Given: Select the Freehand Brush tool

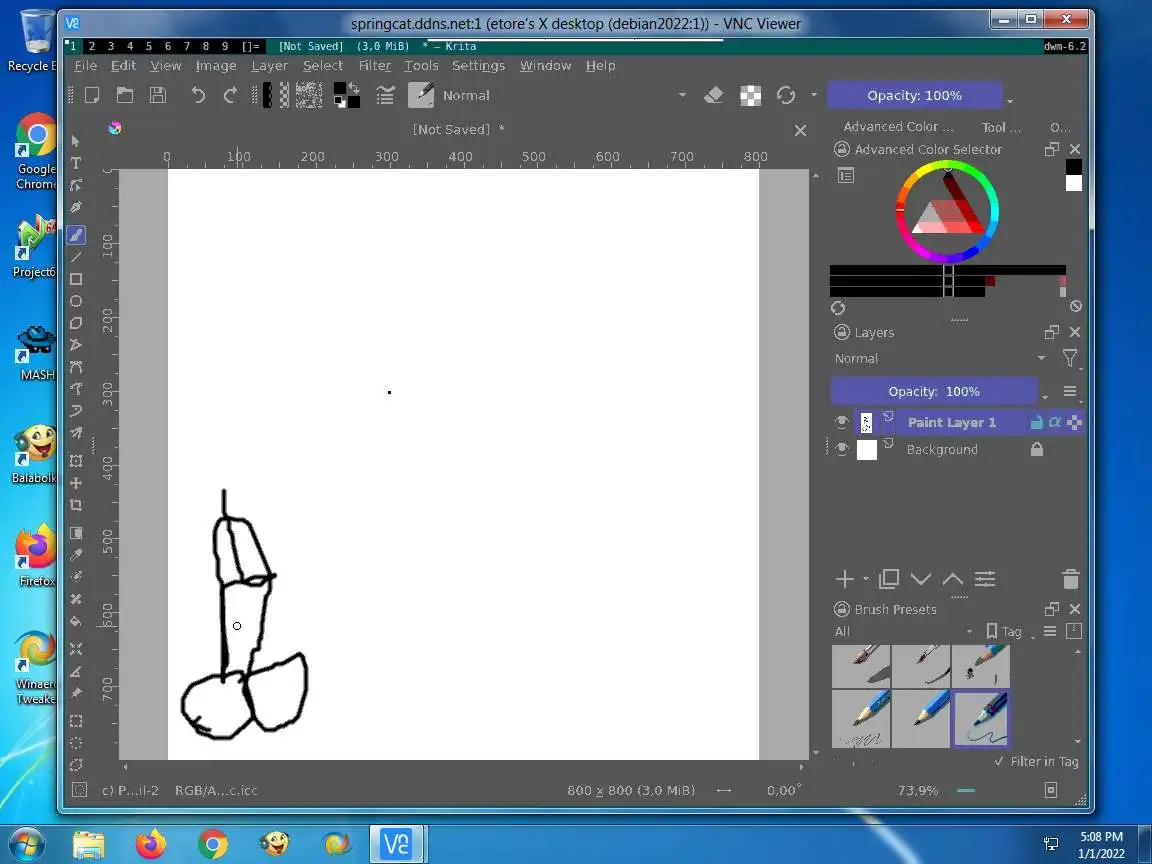Looking at the screenshot, I should point(76,235).
